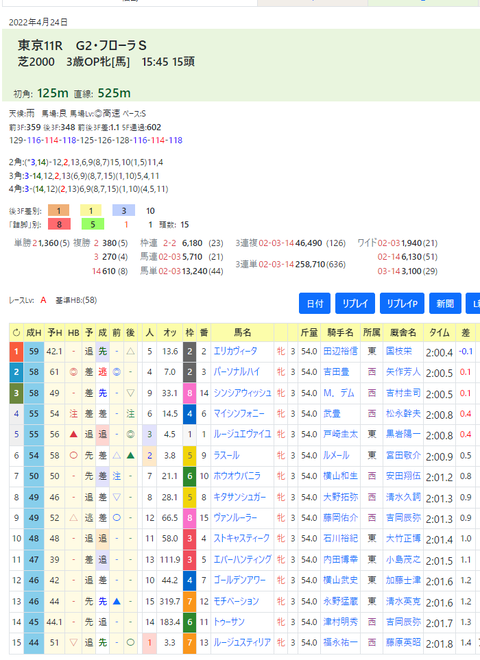
Task: Open trainer 吉村圭司 link
Action: click(x=403, y=393)
